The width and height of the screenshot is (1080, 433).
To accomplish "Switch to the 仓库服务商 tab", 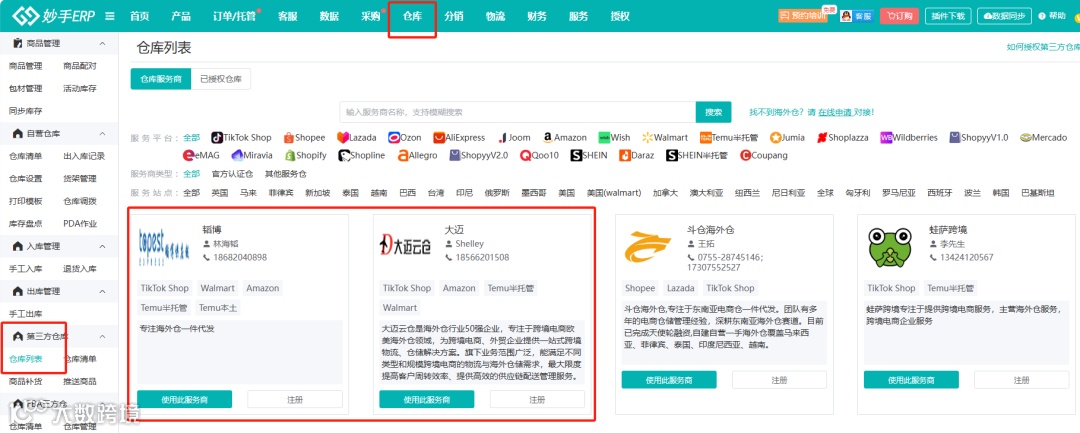I will point(161,79).
